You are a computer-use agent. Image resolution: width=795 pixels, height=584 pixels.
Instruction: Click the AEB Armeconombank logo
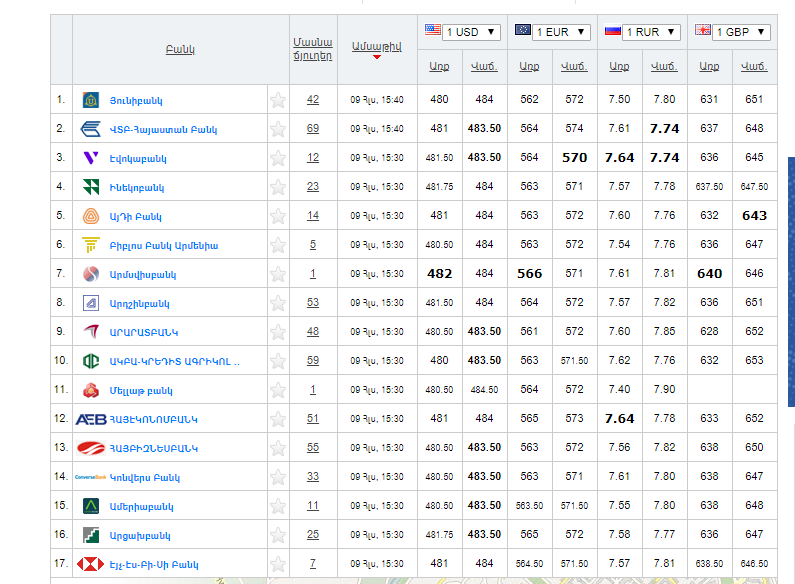point(91,419)
